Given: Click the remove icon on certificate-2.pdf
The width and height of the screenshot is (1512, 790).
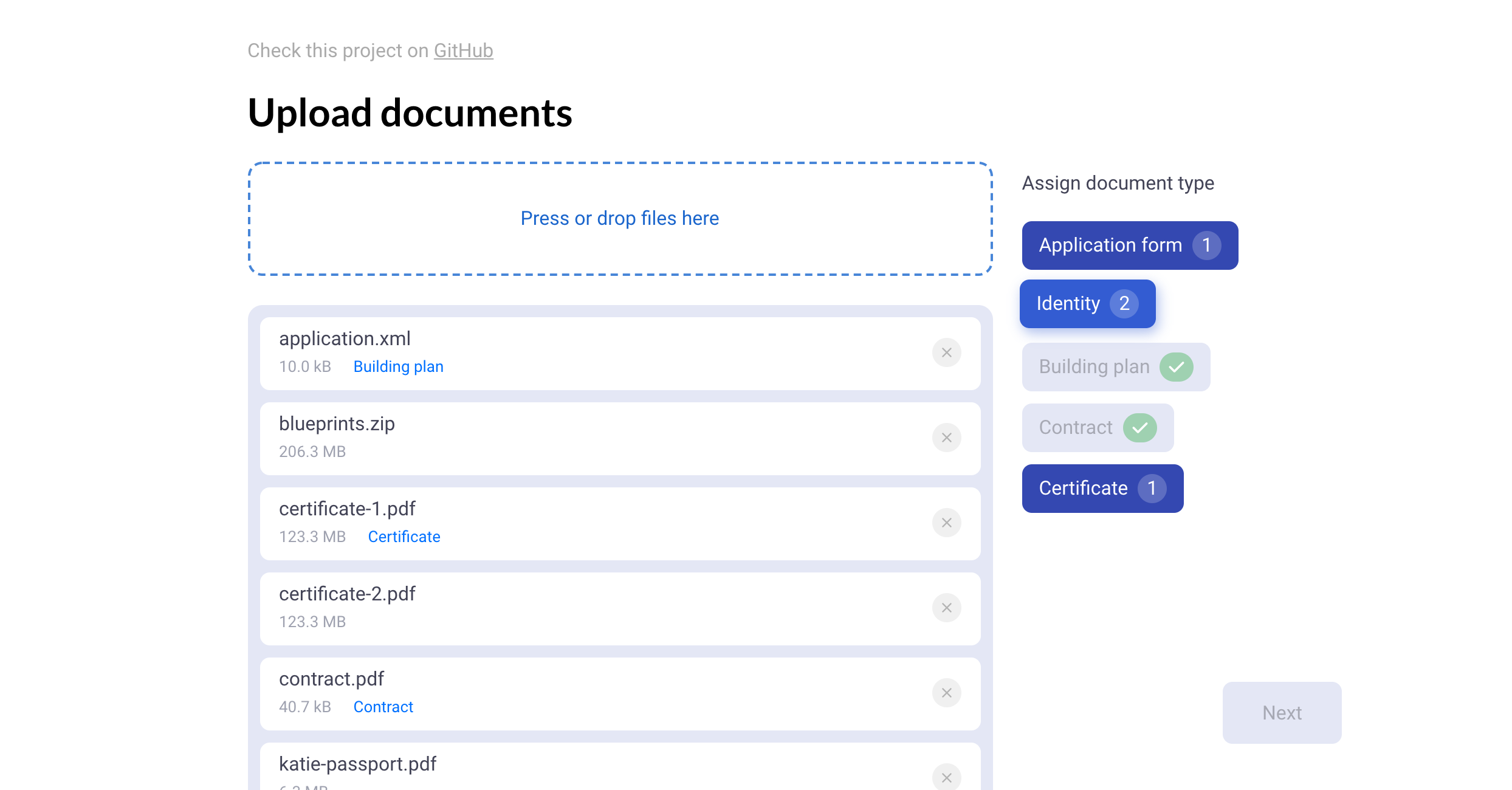Looking at the screenshot, I should click(x=947, y=608).
